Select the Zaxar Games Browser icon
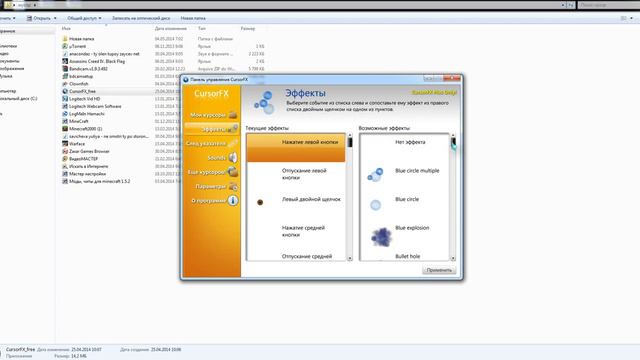Image resolution: width=640 pixels, height=360 pixels. tap(65, 151)
